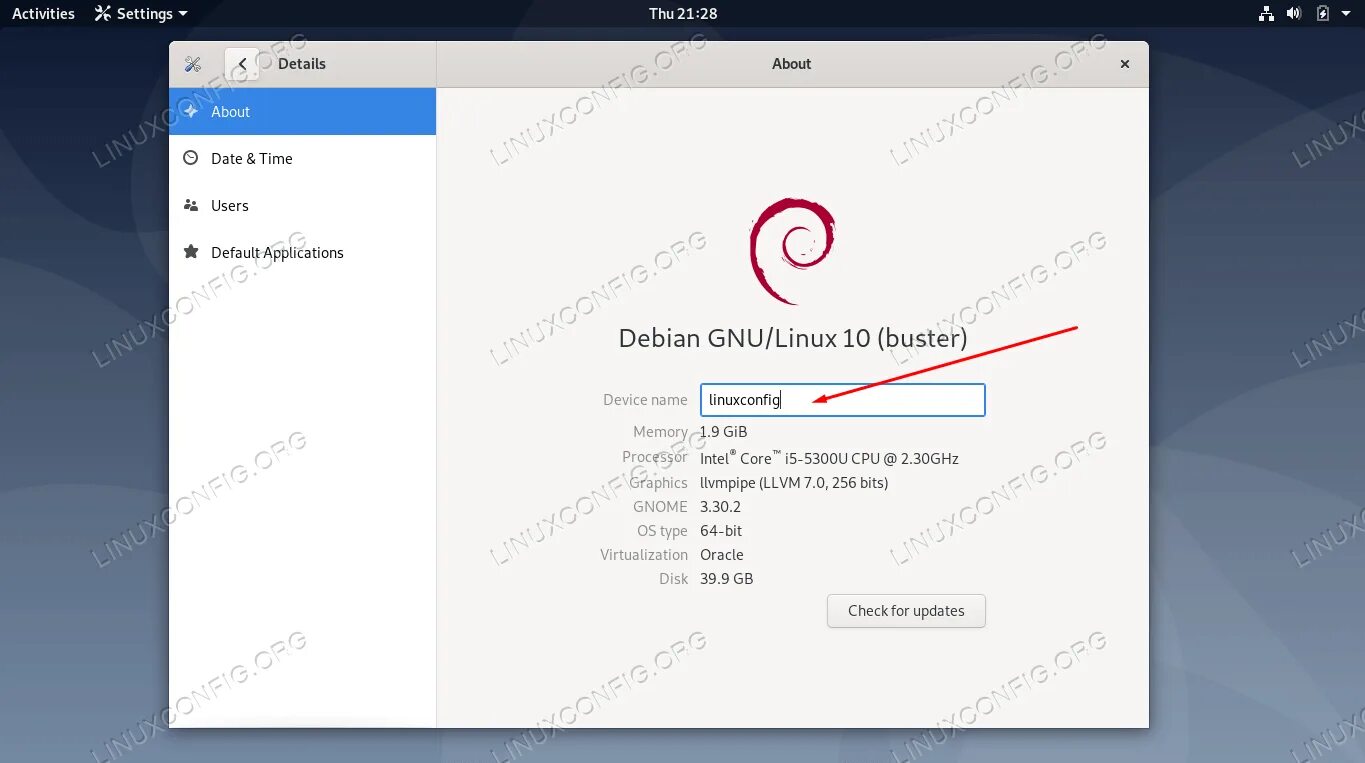
Task: Click the Details title in the header
Action: pos(302,64)
